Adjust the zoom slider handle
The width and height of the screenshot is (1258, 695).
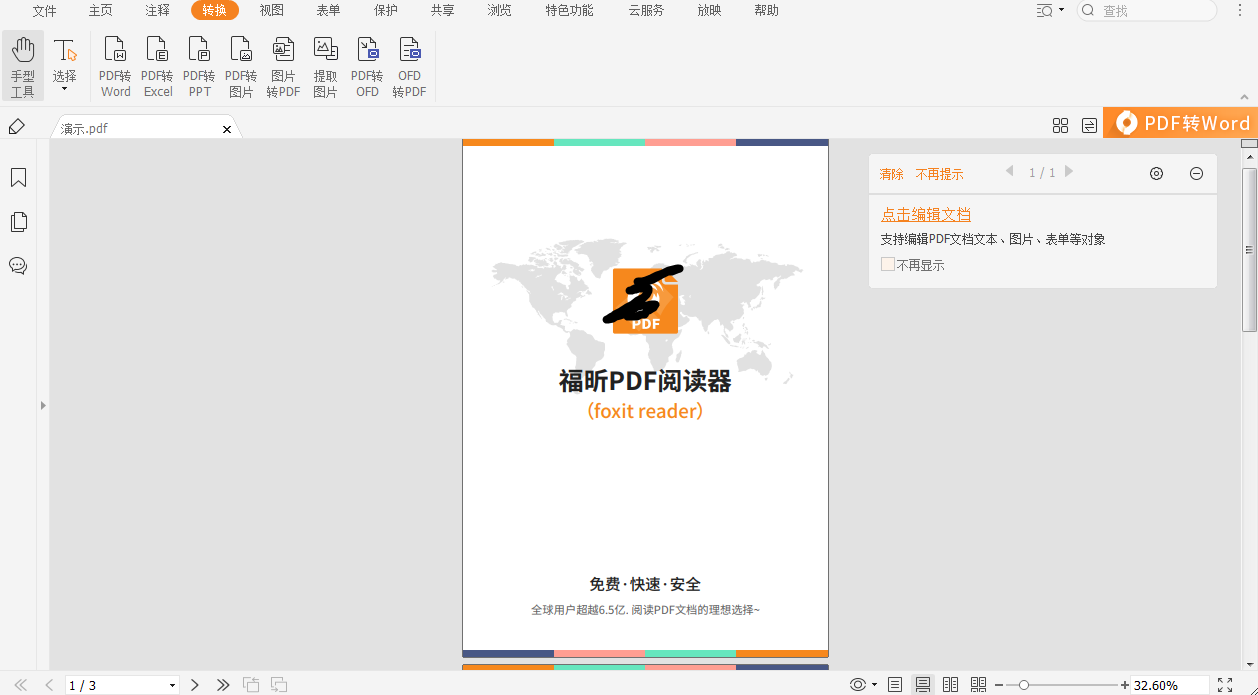pyautogui.click(x=1023, y=685)
